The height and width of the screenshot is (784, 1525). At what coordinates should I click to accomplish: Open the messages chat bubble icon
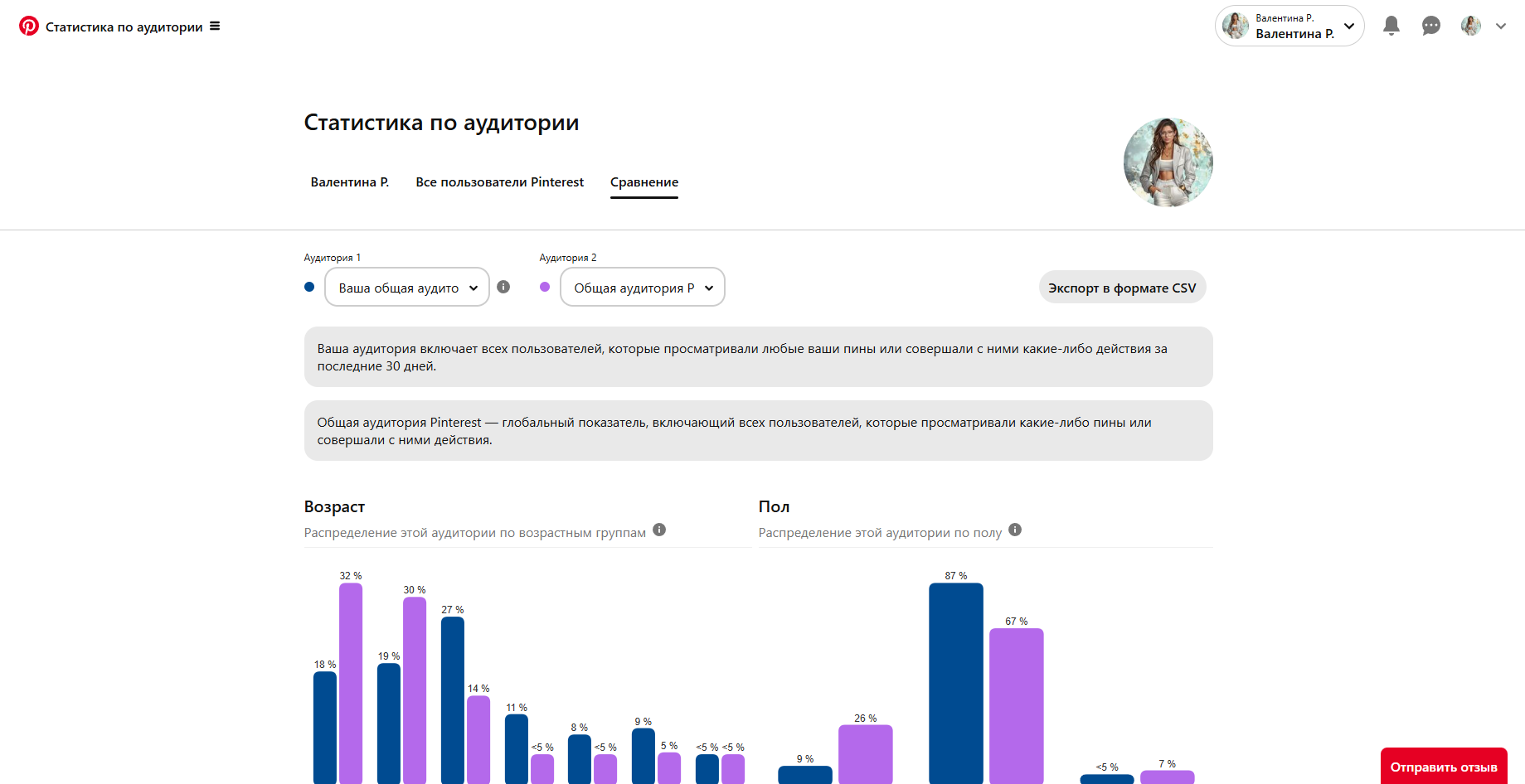point(1431,26)
